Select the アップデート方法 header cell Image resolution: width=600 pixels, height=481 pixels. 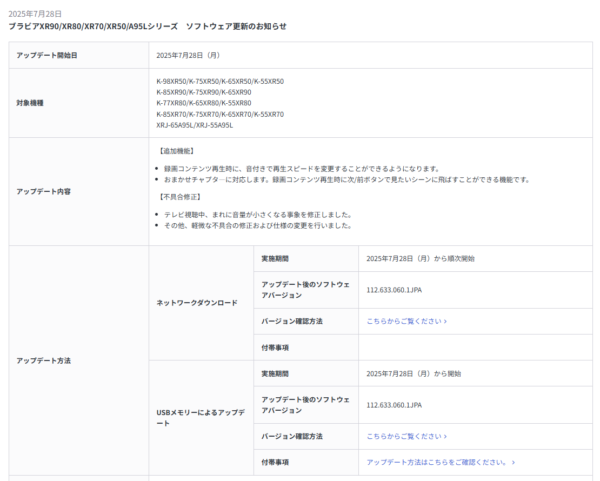click(79, 360)
